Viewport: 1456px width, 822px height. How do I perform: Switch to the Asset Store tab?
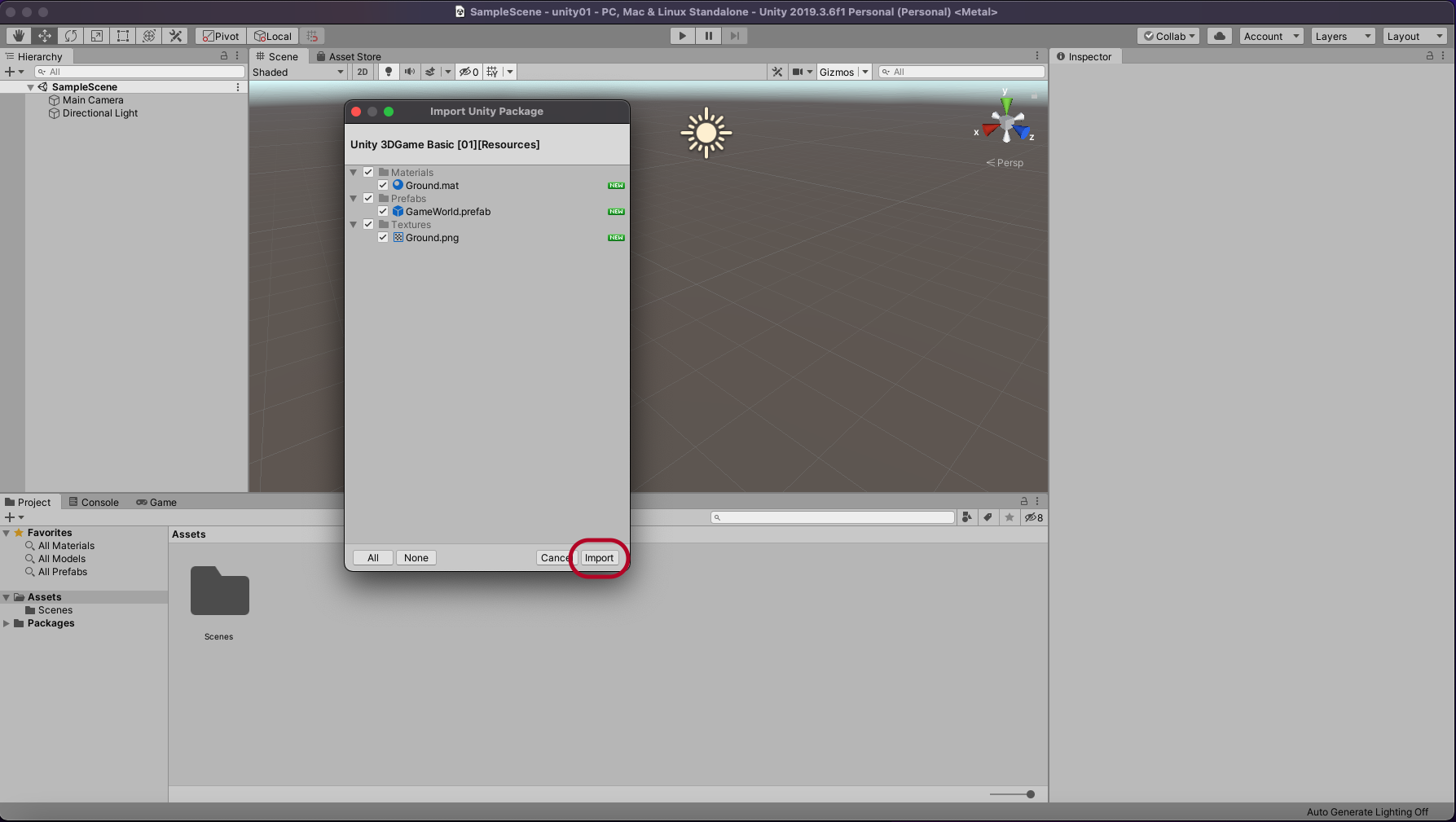pos(349,56)
